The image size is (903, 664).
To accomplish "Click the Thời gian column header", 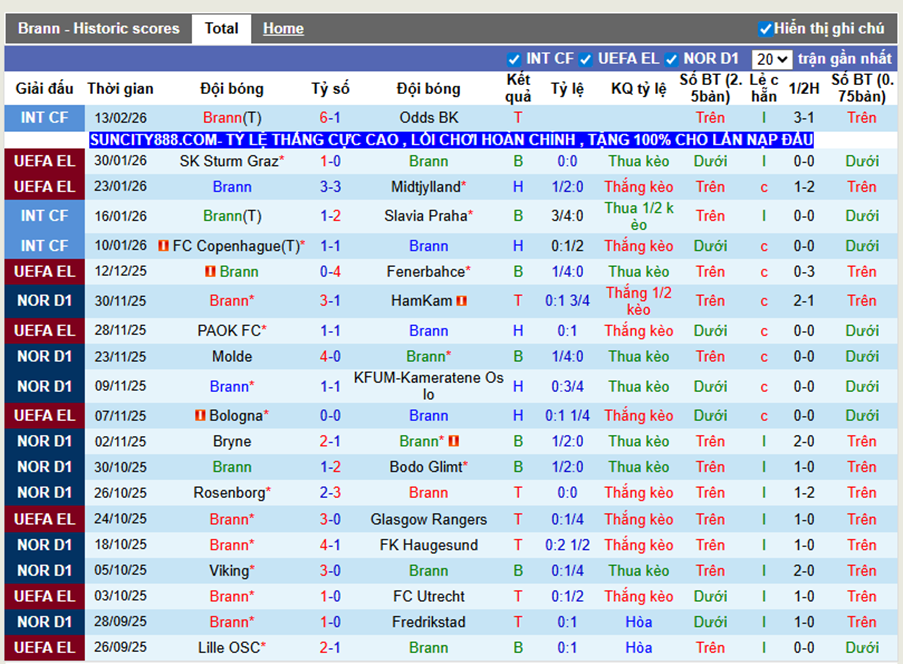I will [120, 89].
